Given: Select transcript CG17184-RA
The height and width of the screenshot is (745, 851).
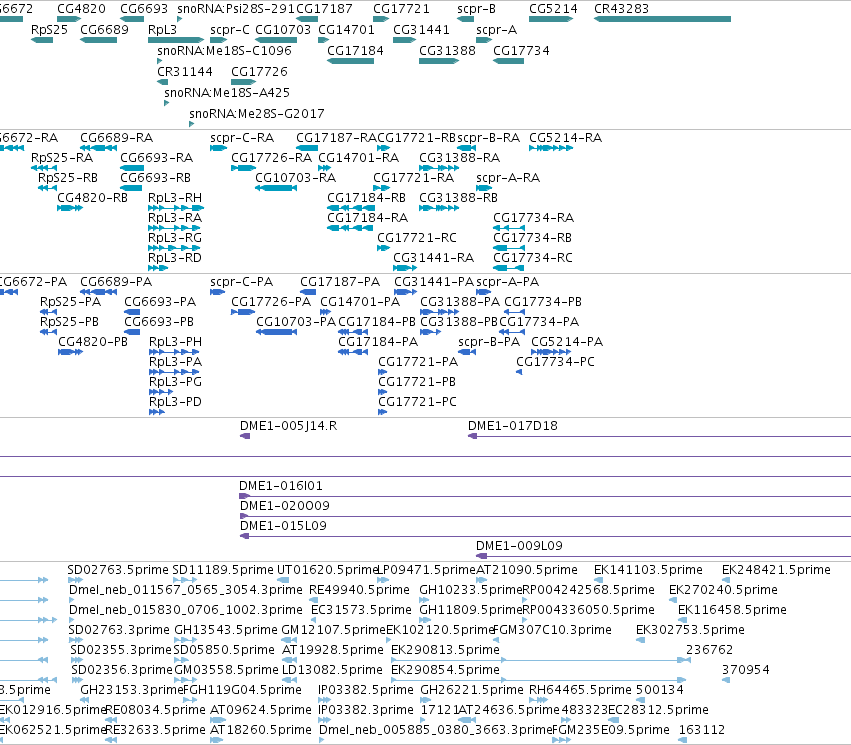Looking at the screenshot, I should tap(350, 228).
